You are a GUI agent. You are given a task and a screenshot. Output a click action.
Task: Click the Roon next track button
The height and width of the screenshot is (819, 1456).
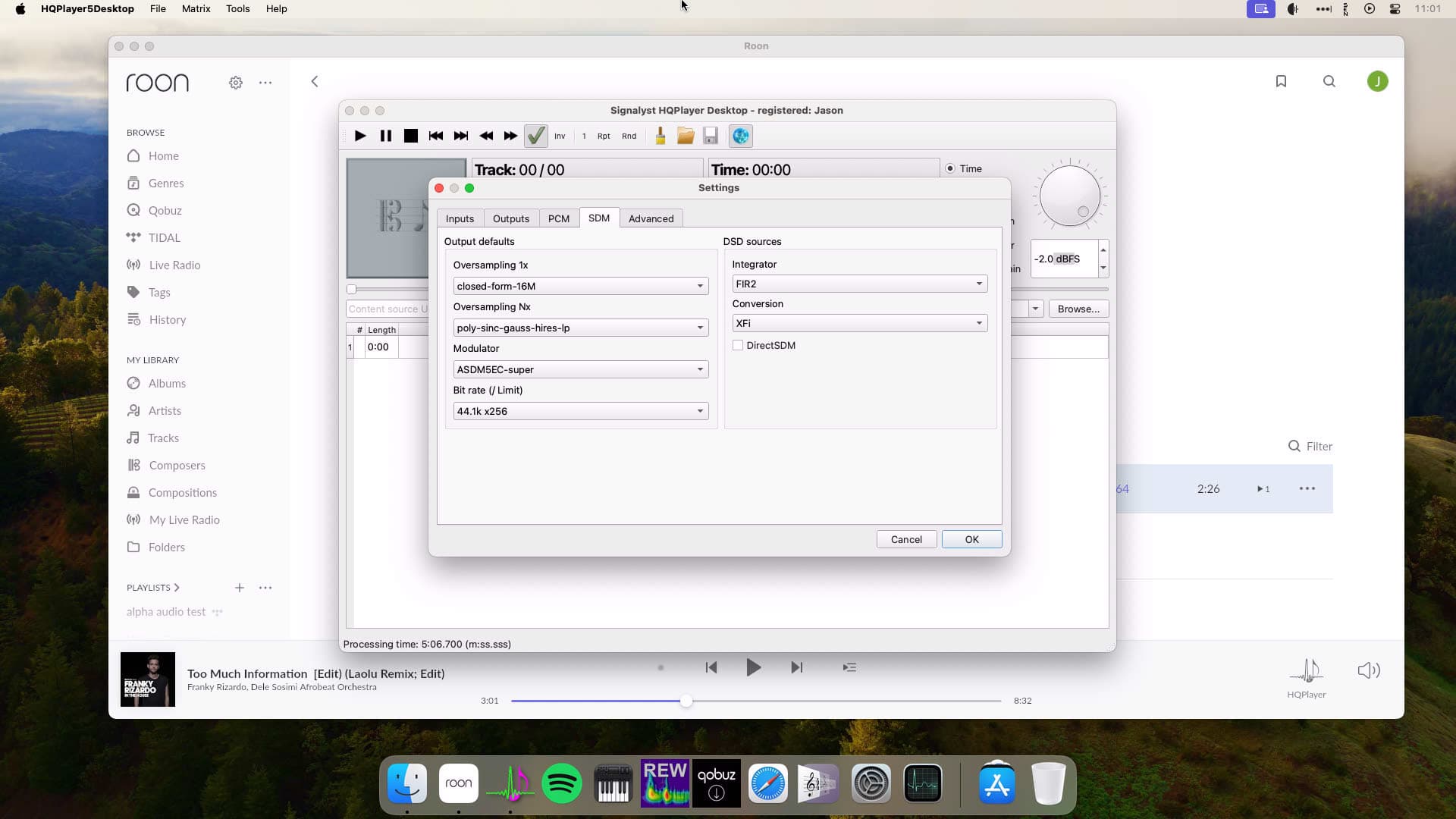[x=796, y=667]
